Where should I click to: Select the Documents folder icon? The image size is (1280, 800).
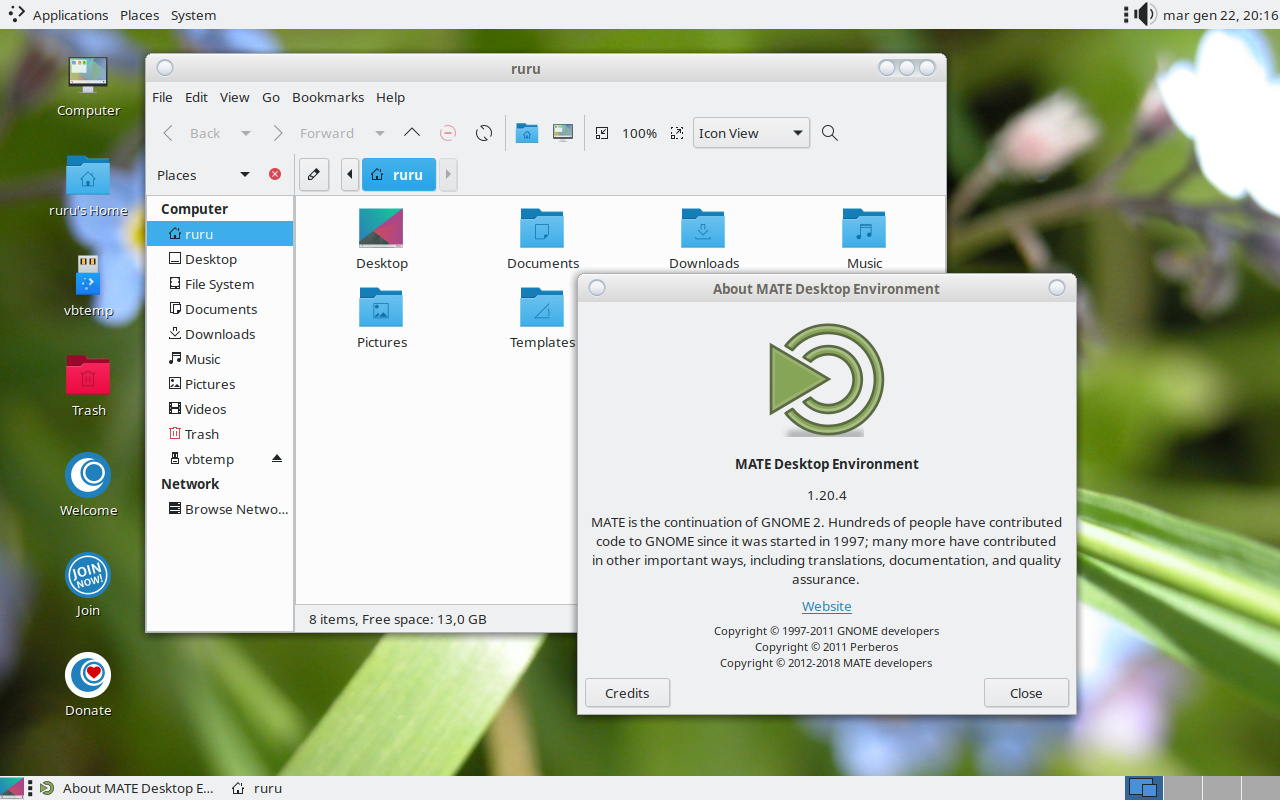(x=542, y=228)
